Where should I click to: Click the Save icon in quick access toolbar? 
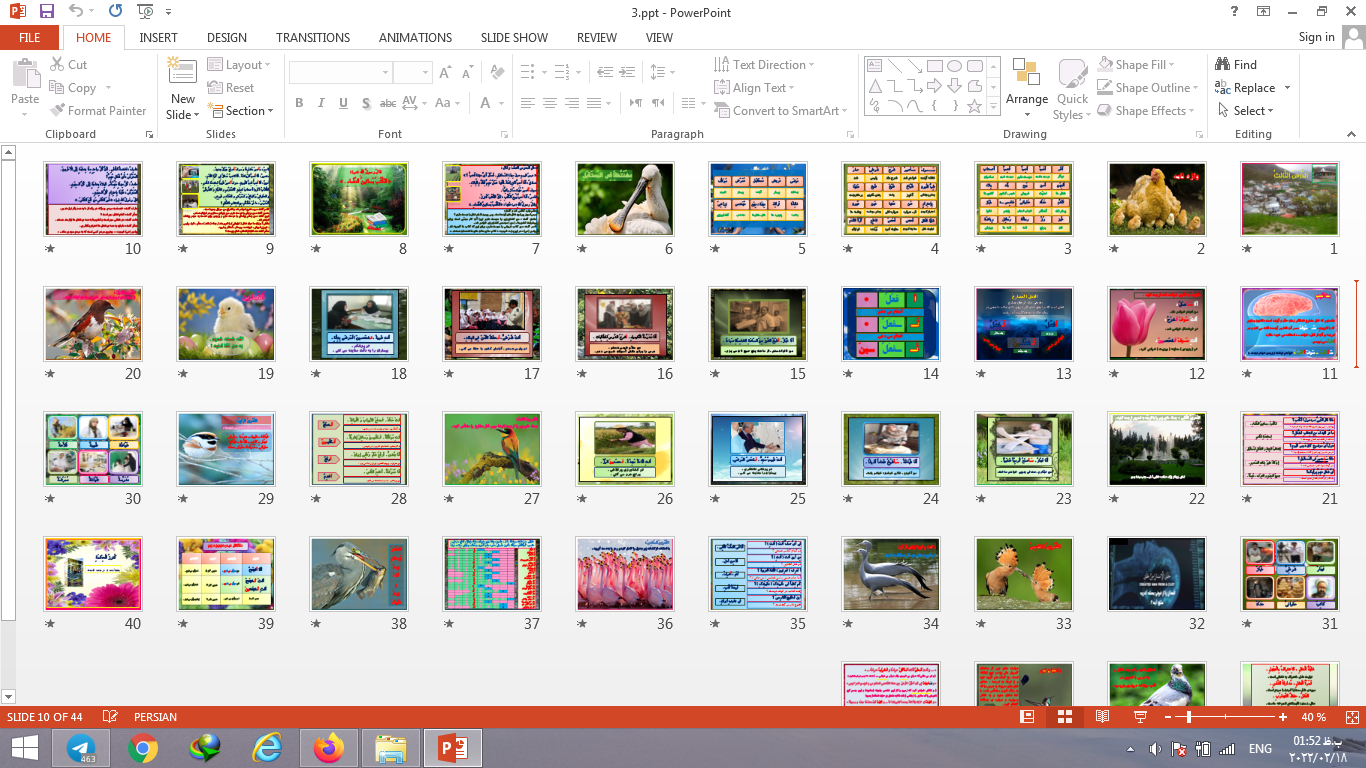(46, 12)
